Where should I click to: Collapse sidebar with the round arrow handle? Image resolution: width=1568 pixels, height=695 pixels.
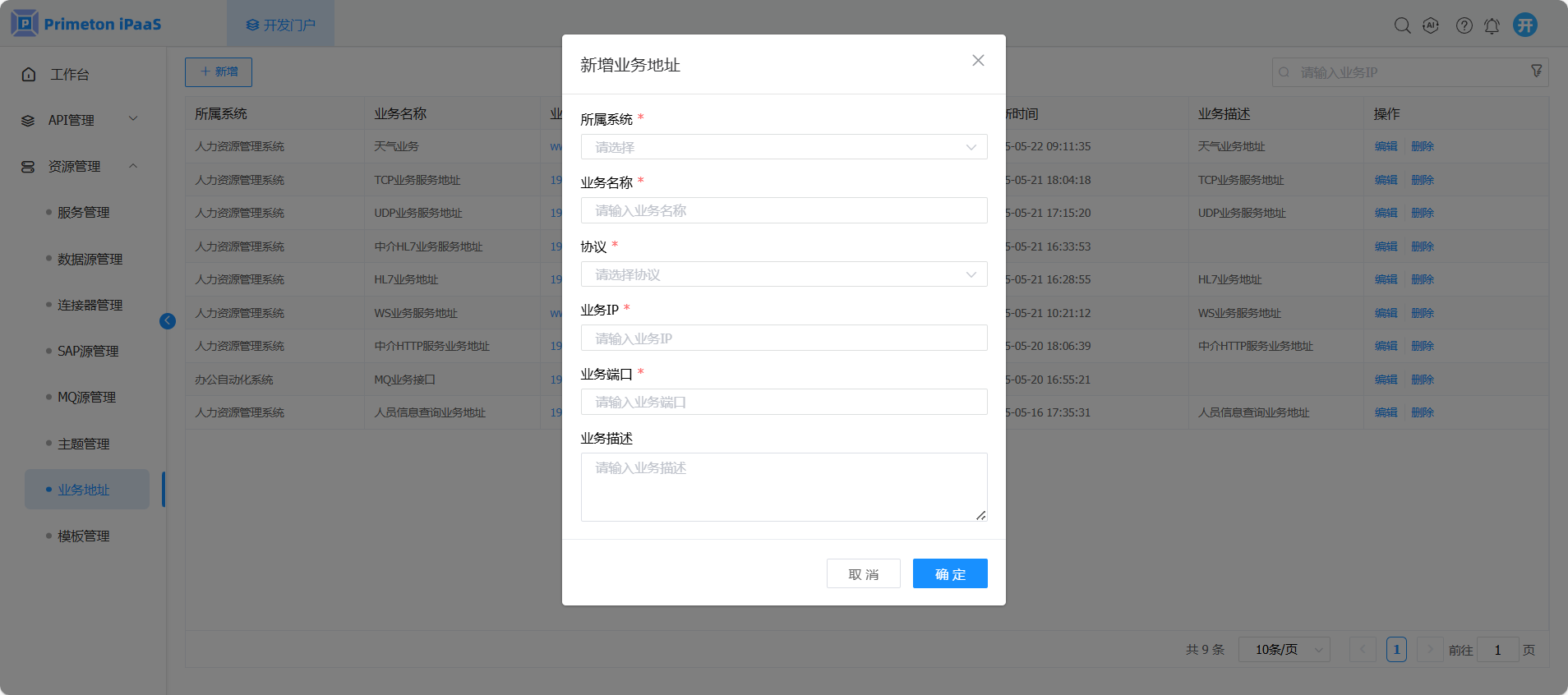tap(168, 321)
